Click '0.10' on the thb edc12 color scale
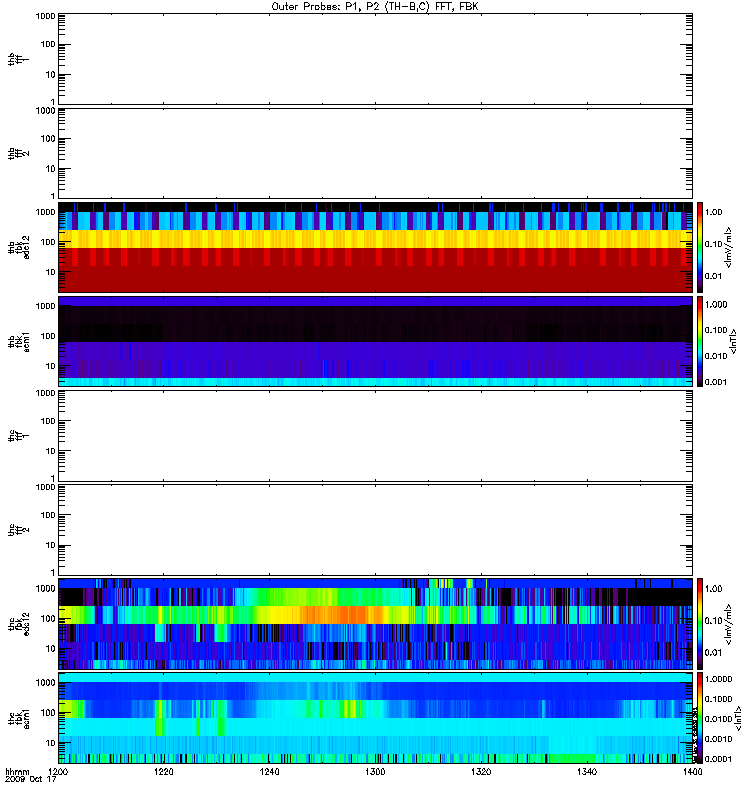 [x=713, y=244]
